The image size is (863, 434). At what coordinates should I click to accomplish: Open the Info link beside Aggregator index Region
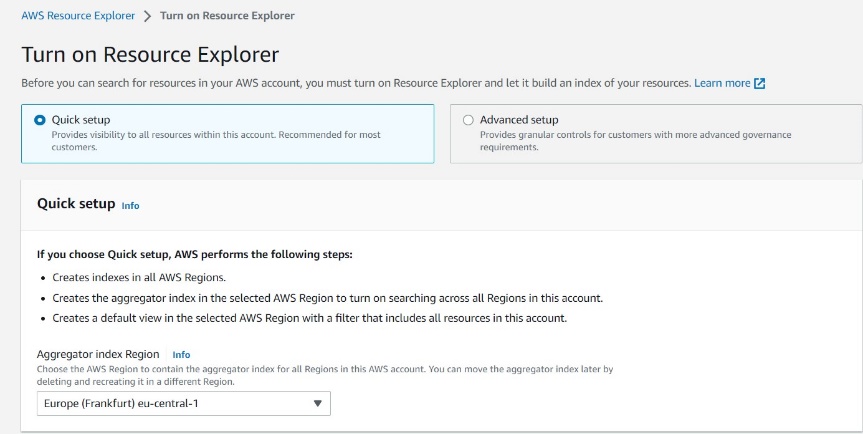181,355
